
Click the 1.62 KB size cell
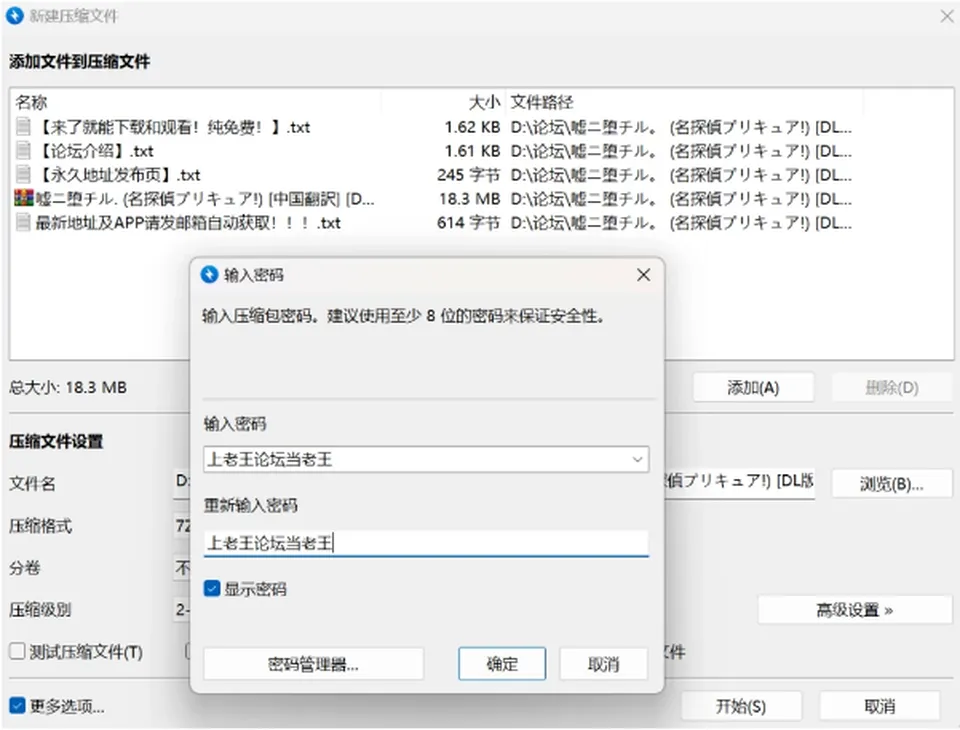[x=472, y=127]
